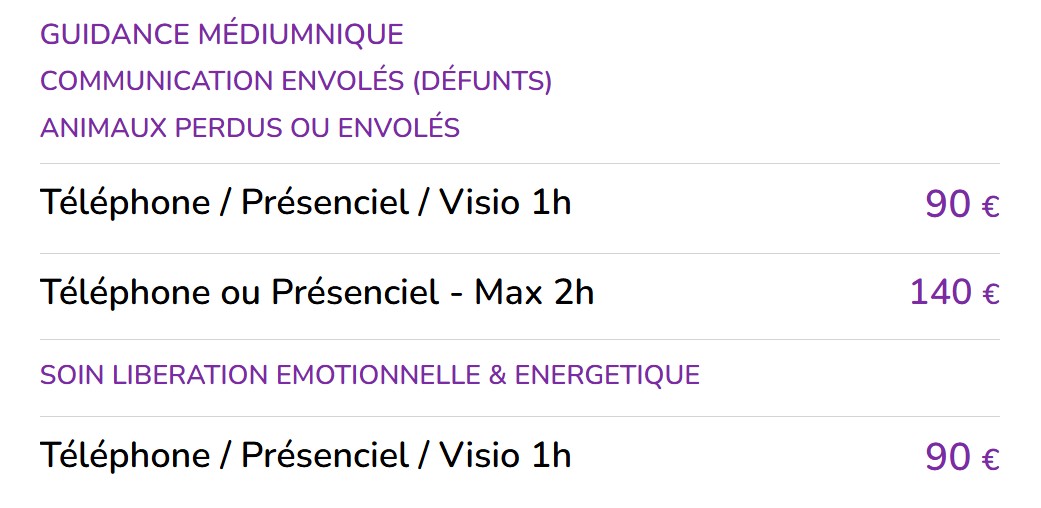The width and height of the screenshot is (1041, 508).
Task: Click the 90 € price under guidance section
Action: click(x=963, y=205)
